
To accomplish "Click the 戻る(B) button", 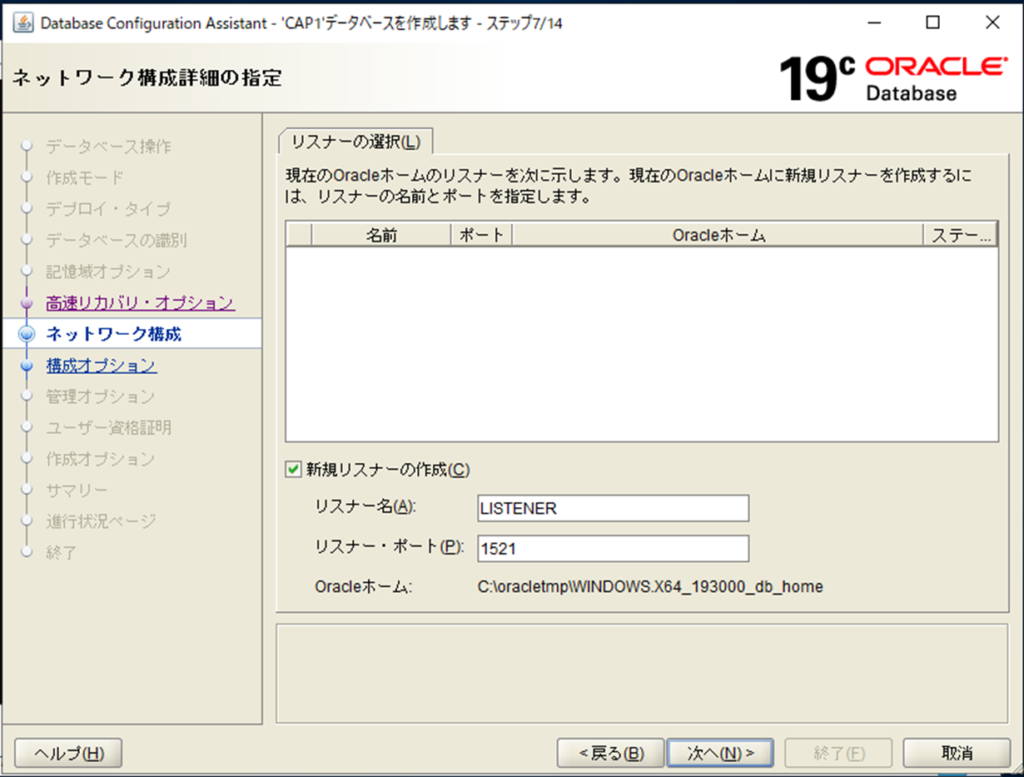I will 610,753.
